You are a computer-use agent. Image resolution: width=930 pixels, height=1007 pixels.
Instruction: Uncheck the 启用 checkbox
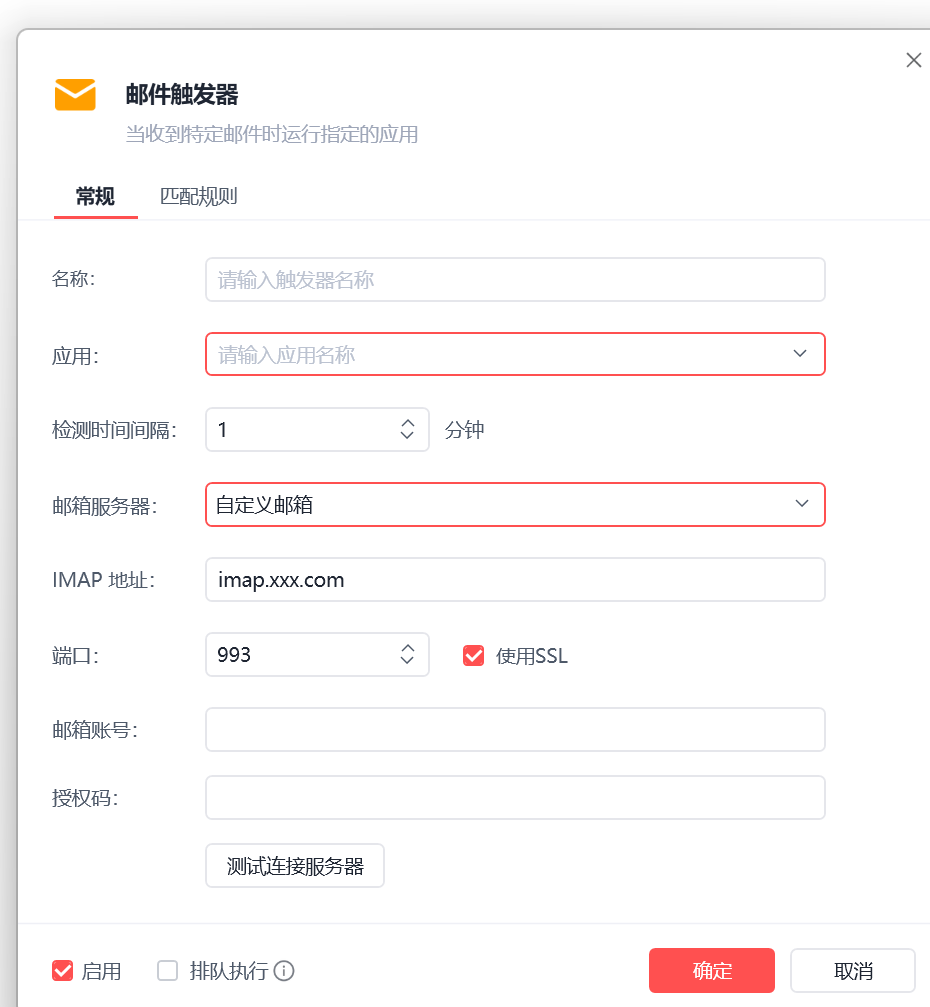(62, 970)
